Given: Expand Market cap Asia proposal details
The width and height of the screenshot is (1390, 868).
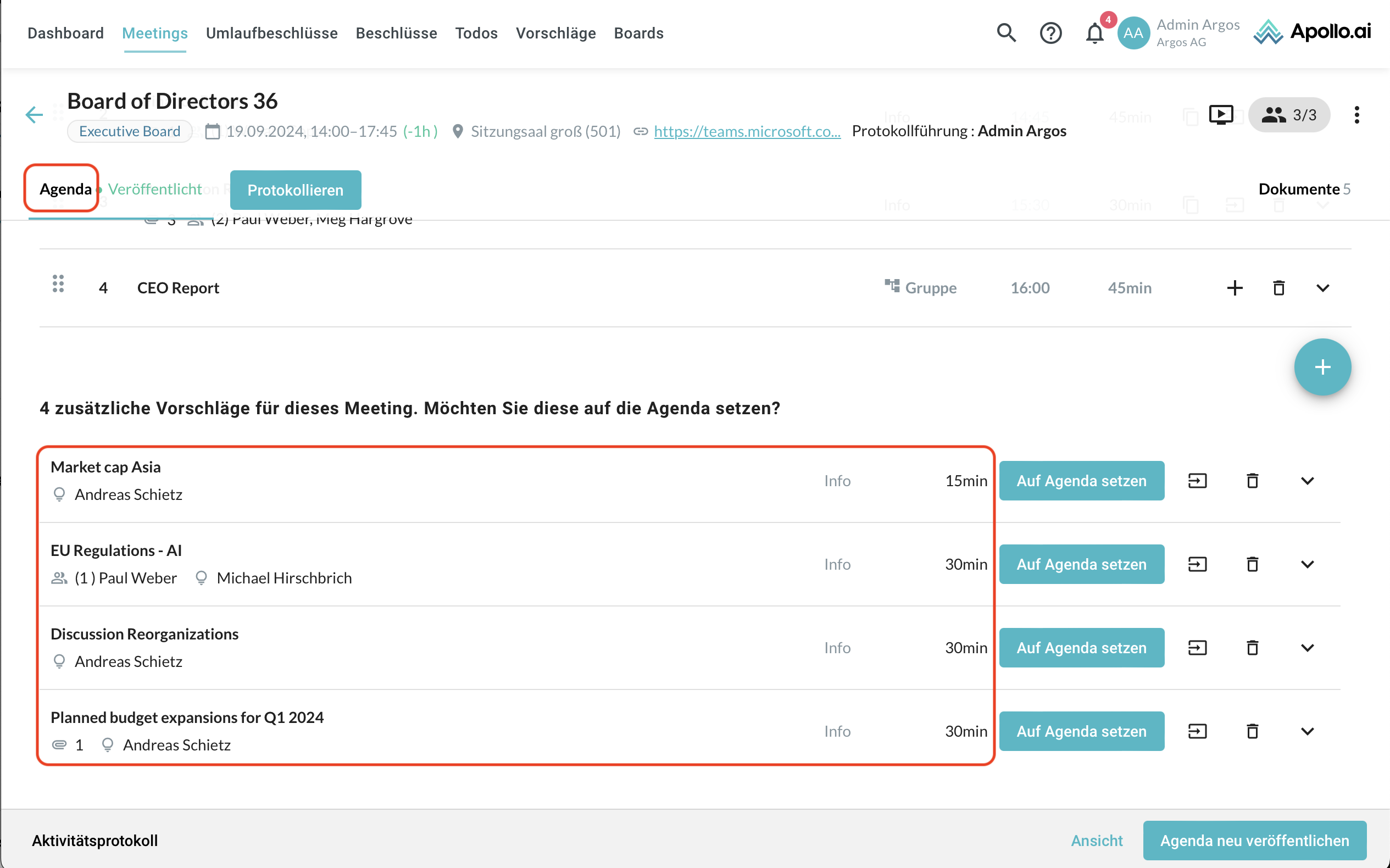Looking at the screenshot, I should click(1306, 481).
